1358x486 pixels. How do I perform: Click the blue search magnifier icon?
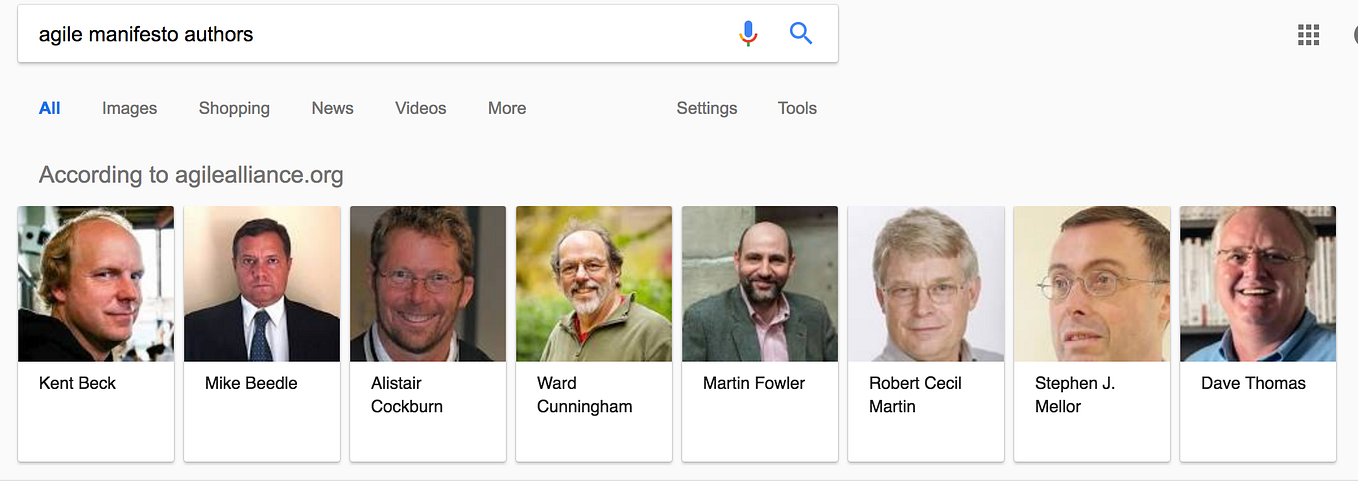(801, 33)
